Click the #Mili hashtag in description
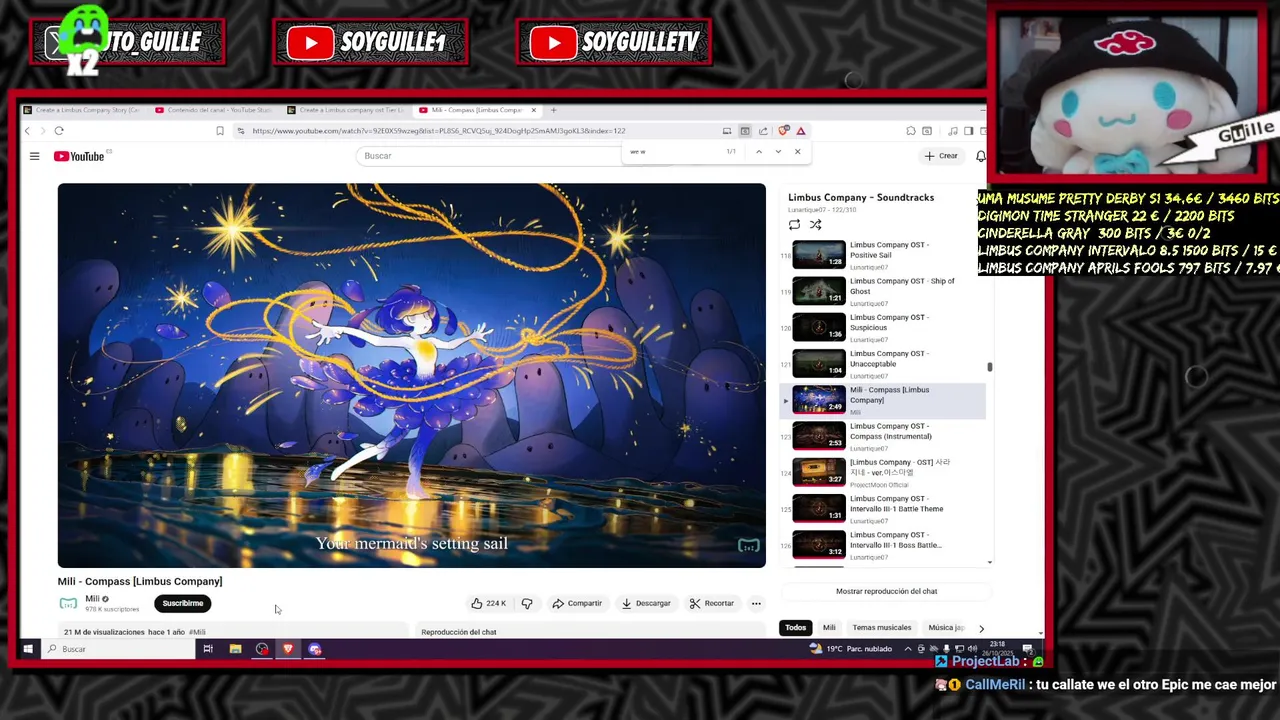This screenshot has width=1280, height=720. click(197, 632)
